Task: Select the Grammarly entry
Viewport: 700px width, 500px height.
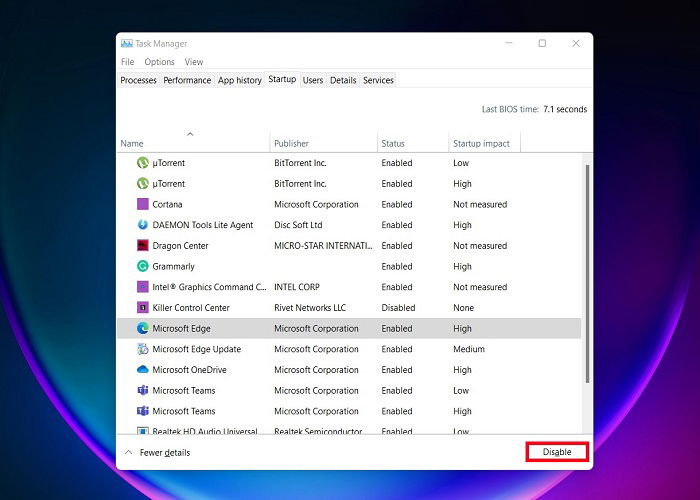Action: (173, 267)
